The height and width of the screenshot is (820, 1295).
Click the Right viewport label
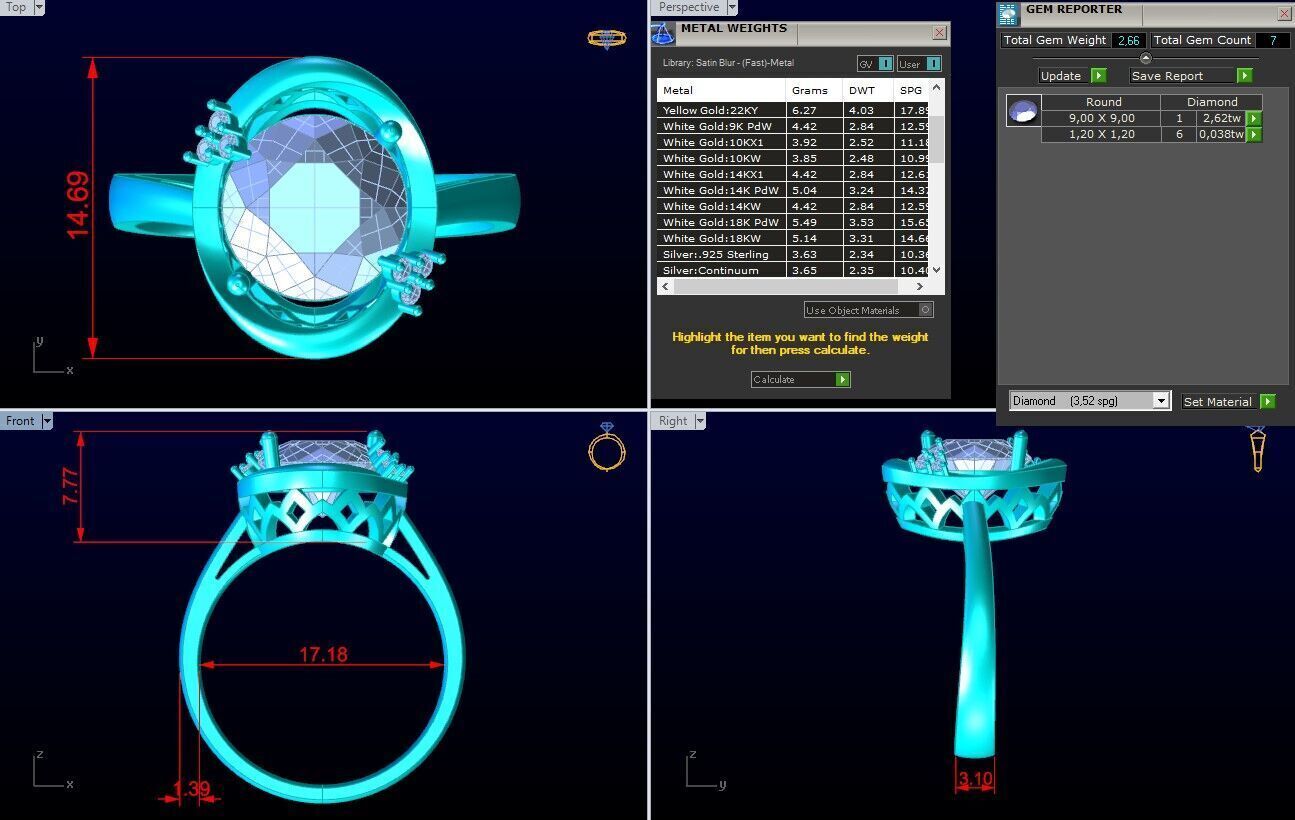click(x=673, y=421)
